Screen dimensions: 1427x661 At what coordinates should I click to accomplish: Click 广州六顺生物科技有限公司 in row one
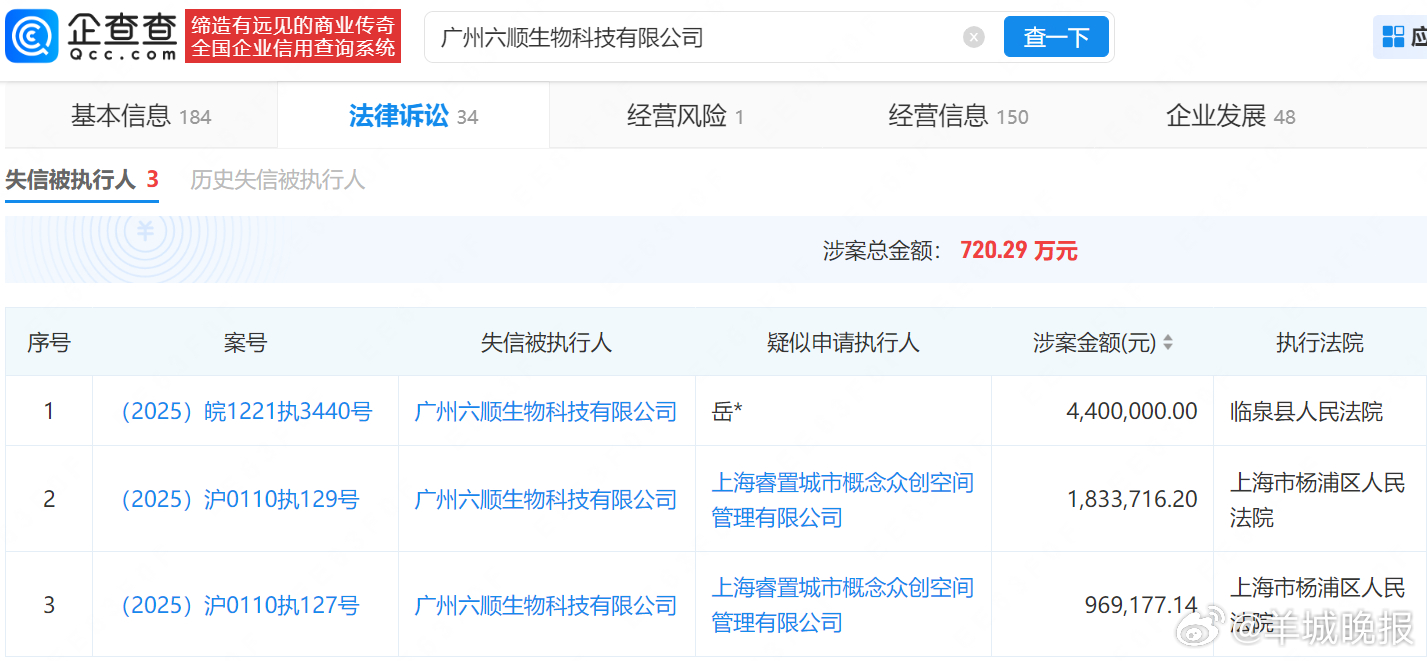click(x=546, y=410)
